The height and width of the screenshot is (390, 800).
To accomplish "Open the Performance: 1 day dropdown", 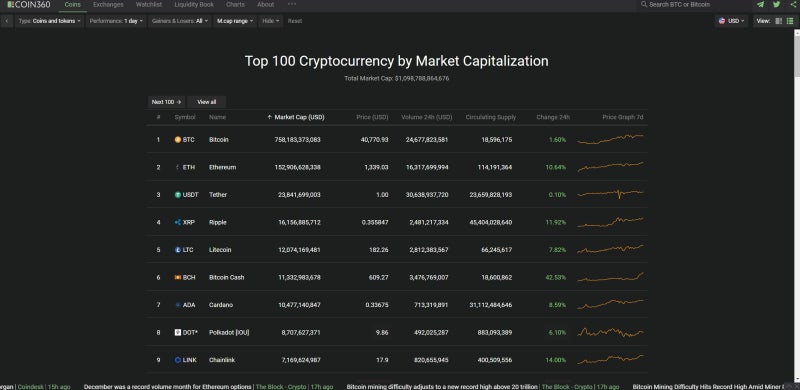I will pyautogui.click(x=116, y=21).
